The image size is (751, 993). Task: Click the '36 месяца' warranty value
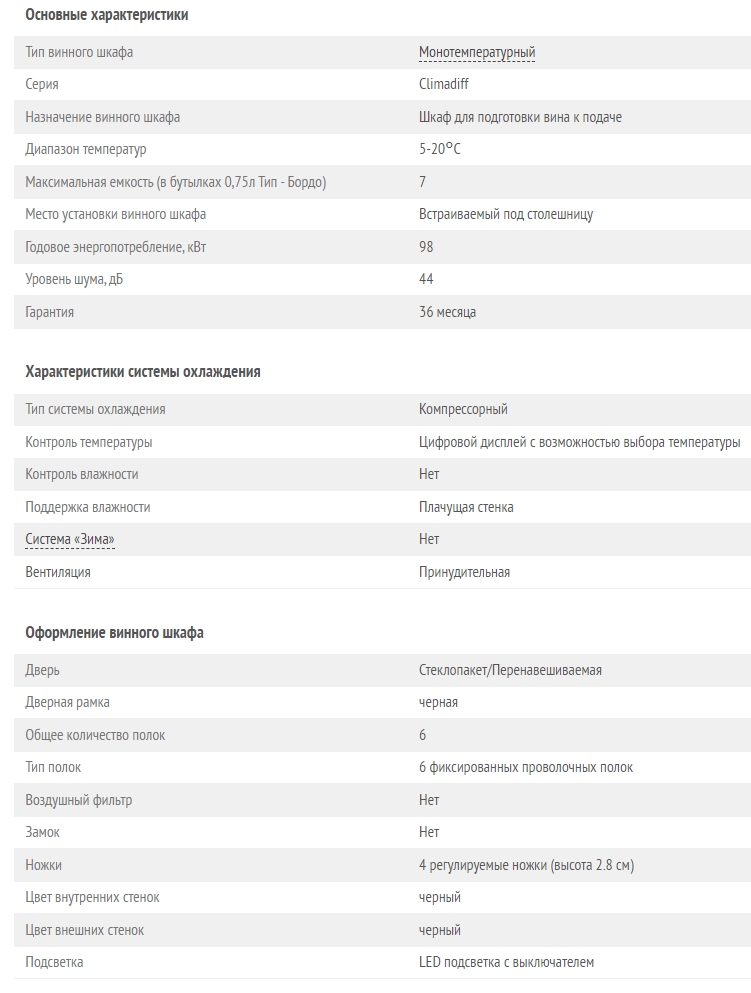pos(447,312)
